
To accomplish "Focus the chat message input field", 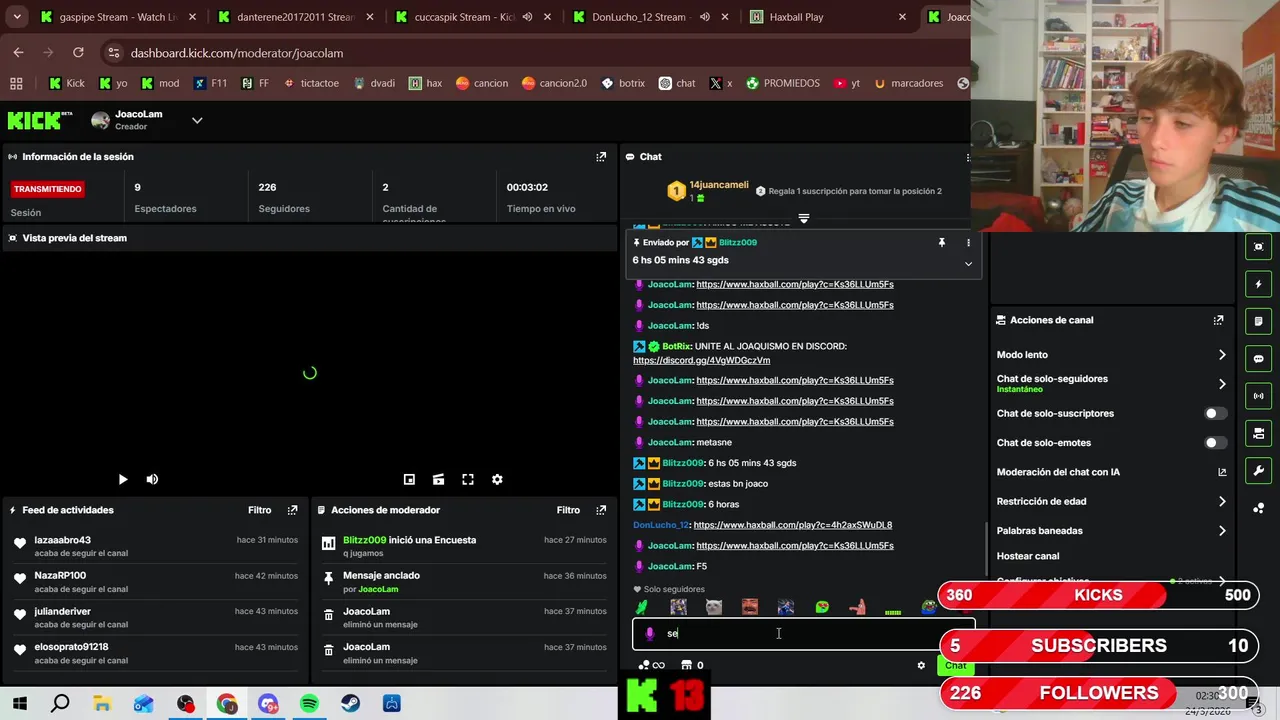I will 803,634.
